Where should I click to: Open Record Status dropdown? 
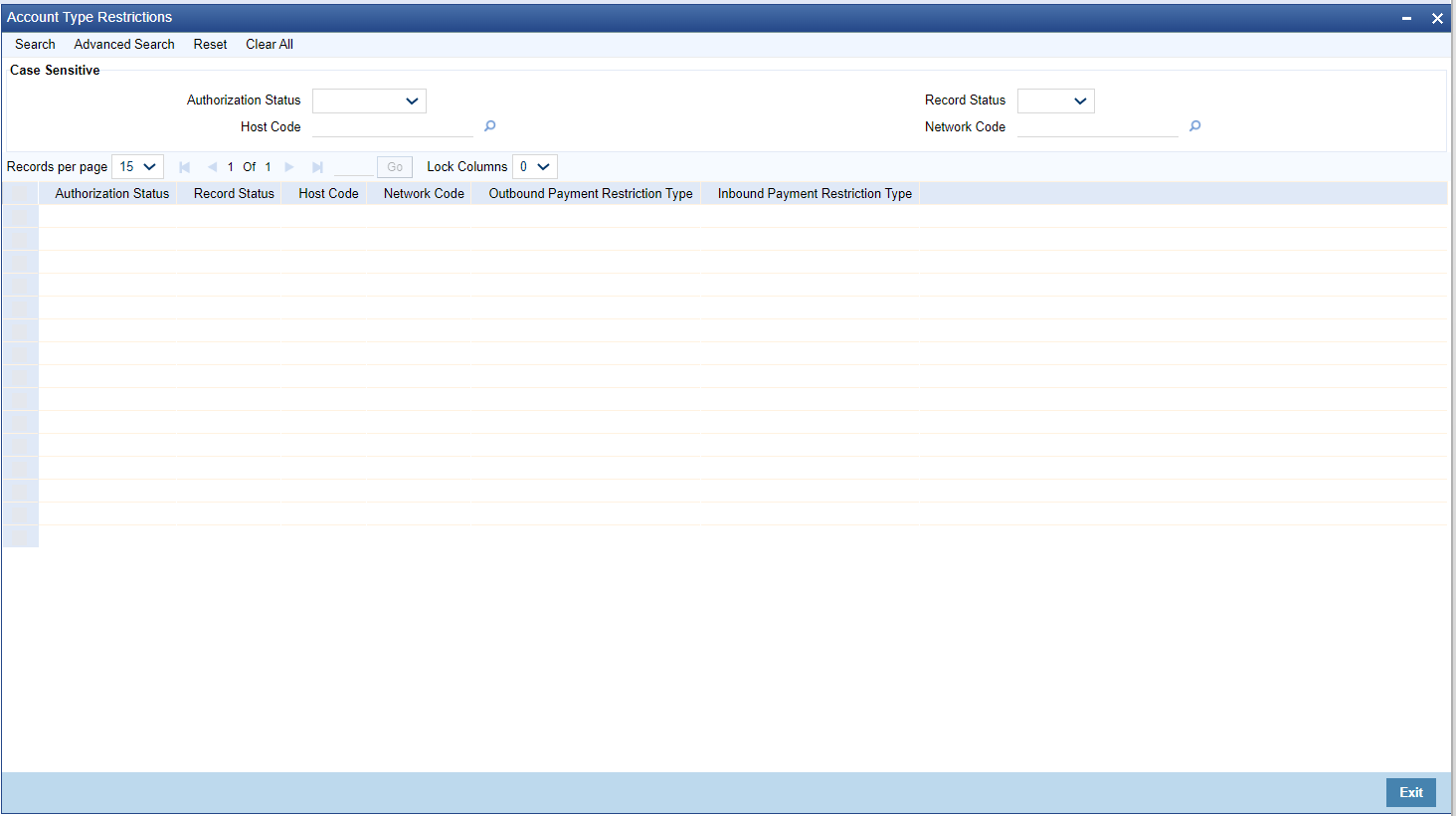point(1055,101)
